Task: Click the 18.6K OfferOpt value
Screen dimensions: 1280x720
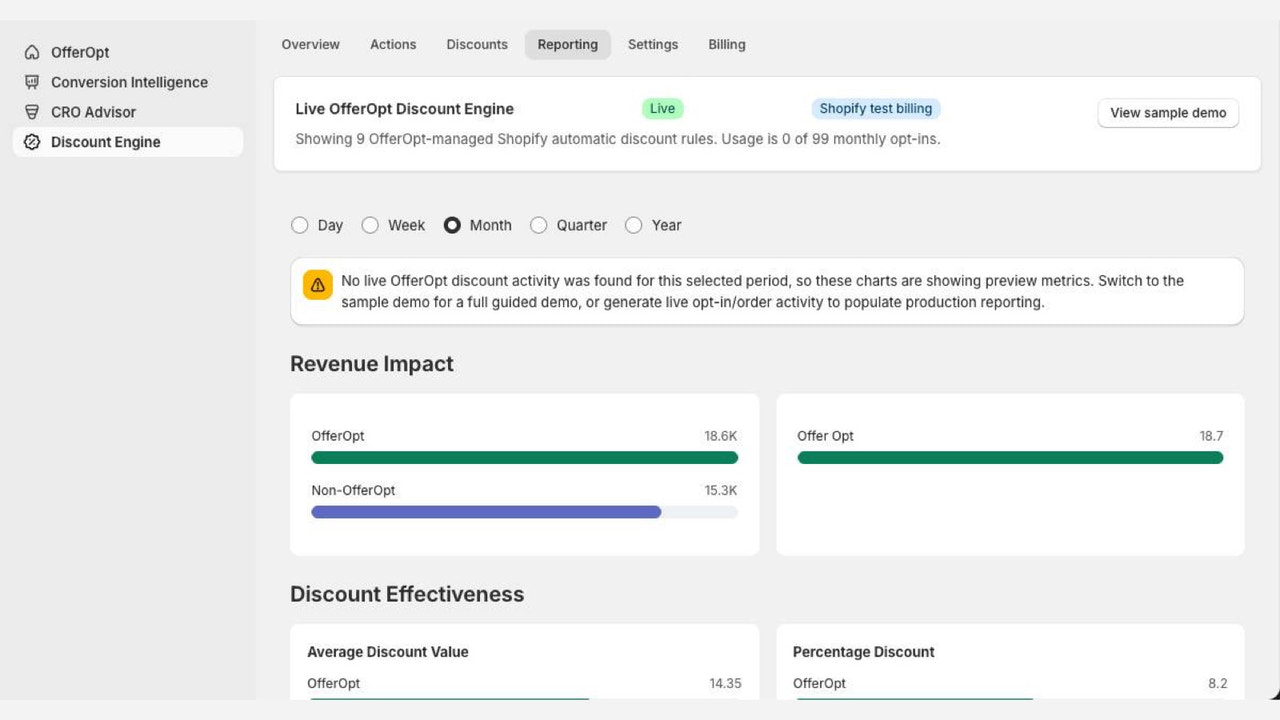Action: point(720,436)
